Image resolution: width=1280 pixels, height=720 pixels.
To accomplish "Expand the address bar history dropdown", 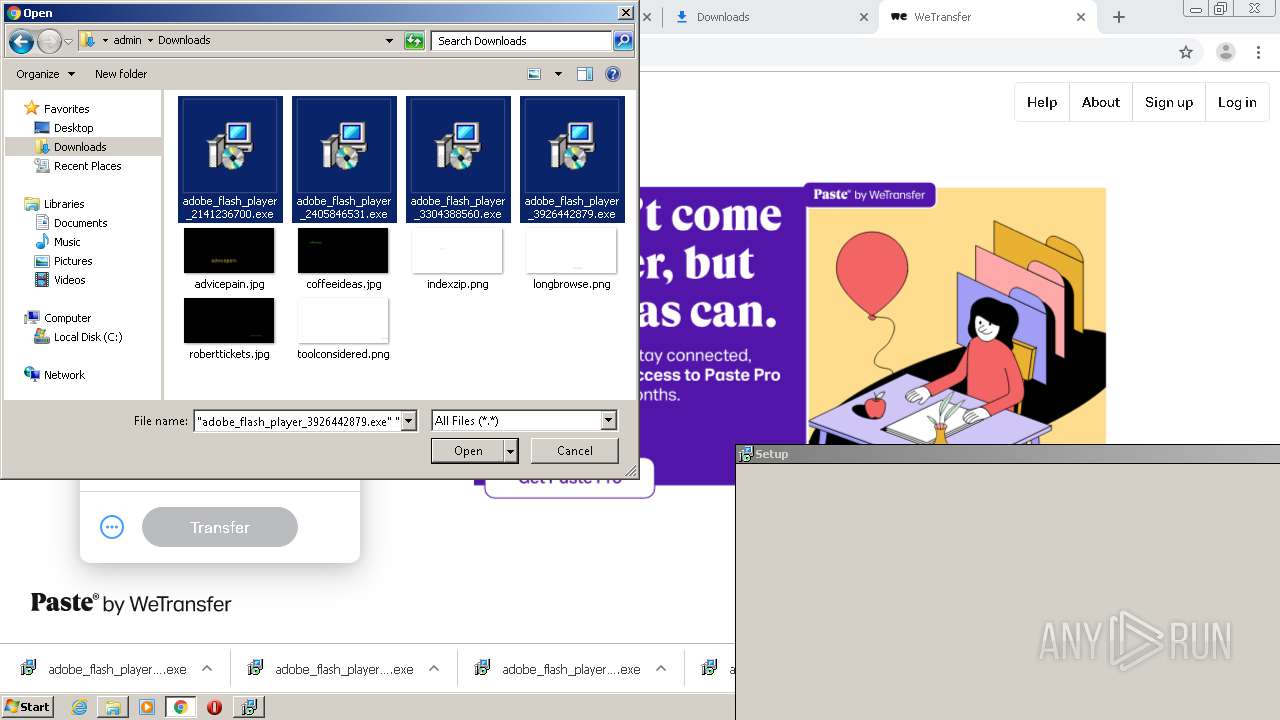I will coord(390,41).
